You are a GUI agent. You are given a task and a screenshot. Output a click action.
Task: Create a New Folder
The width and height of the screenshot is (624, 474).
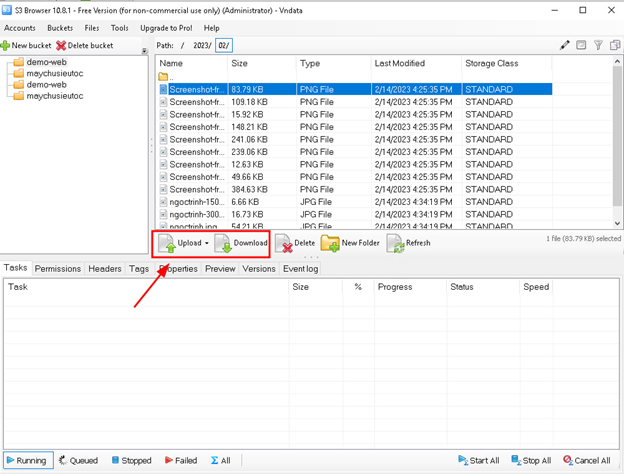[330, 243]
